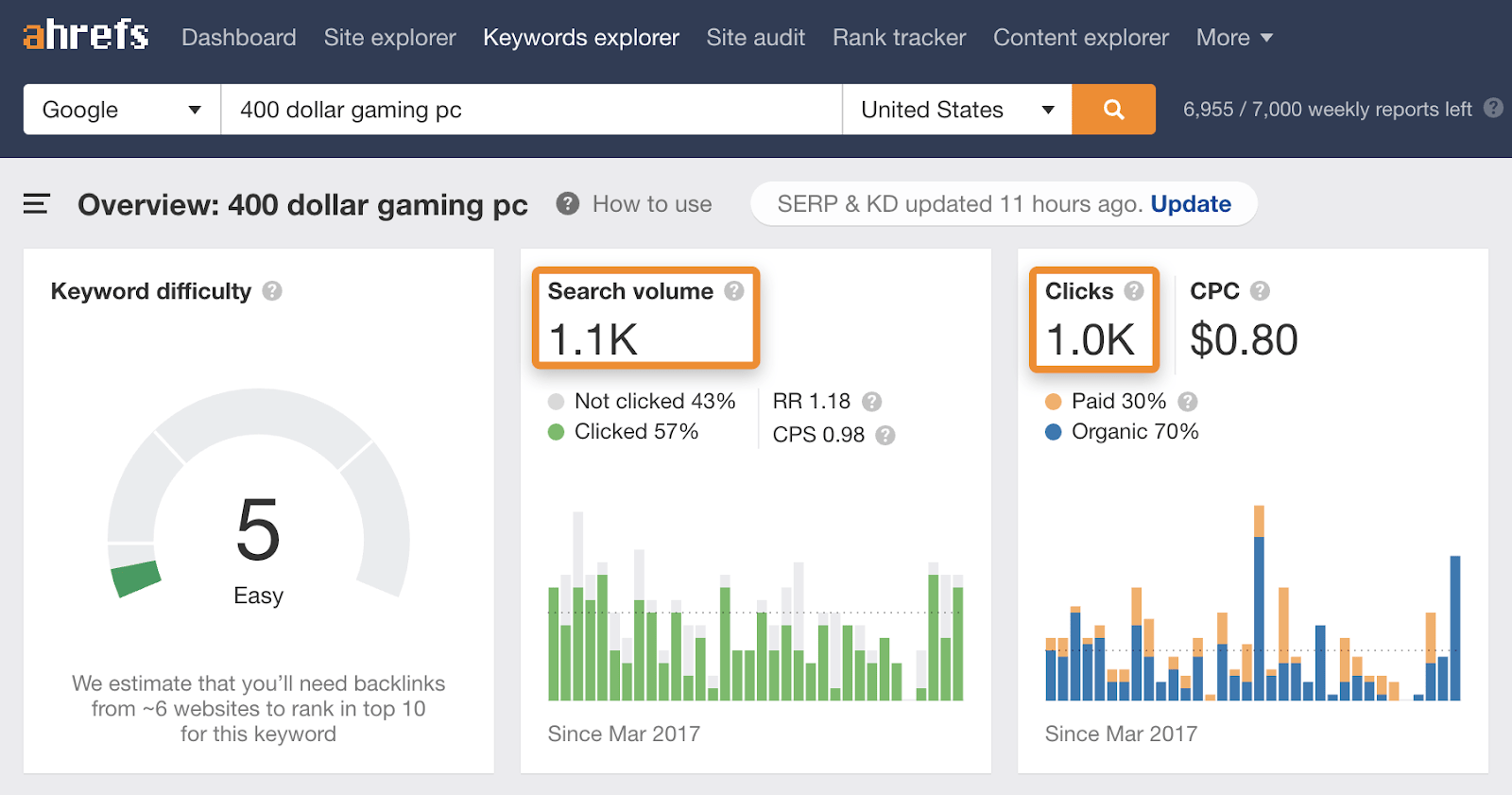This screenshot has width=1512, height=795.
Task: Click the gray Not clicked 43% legend dot
Action: (x=556, y=402)
